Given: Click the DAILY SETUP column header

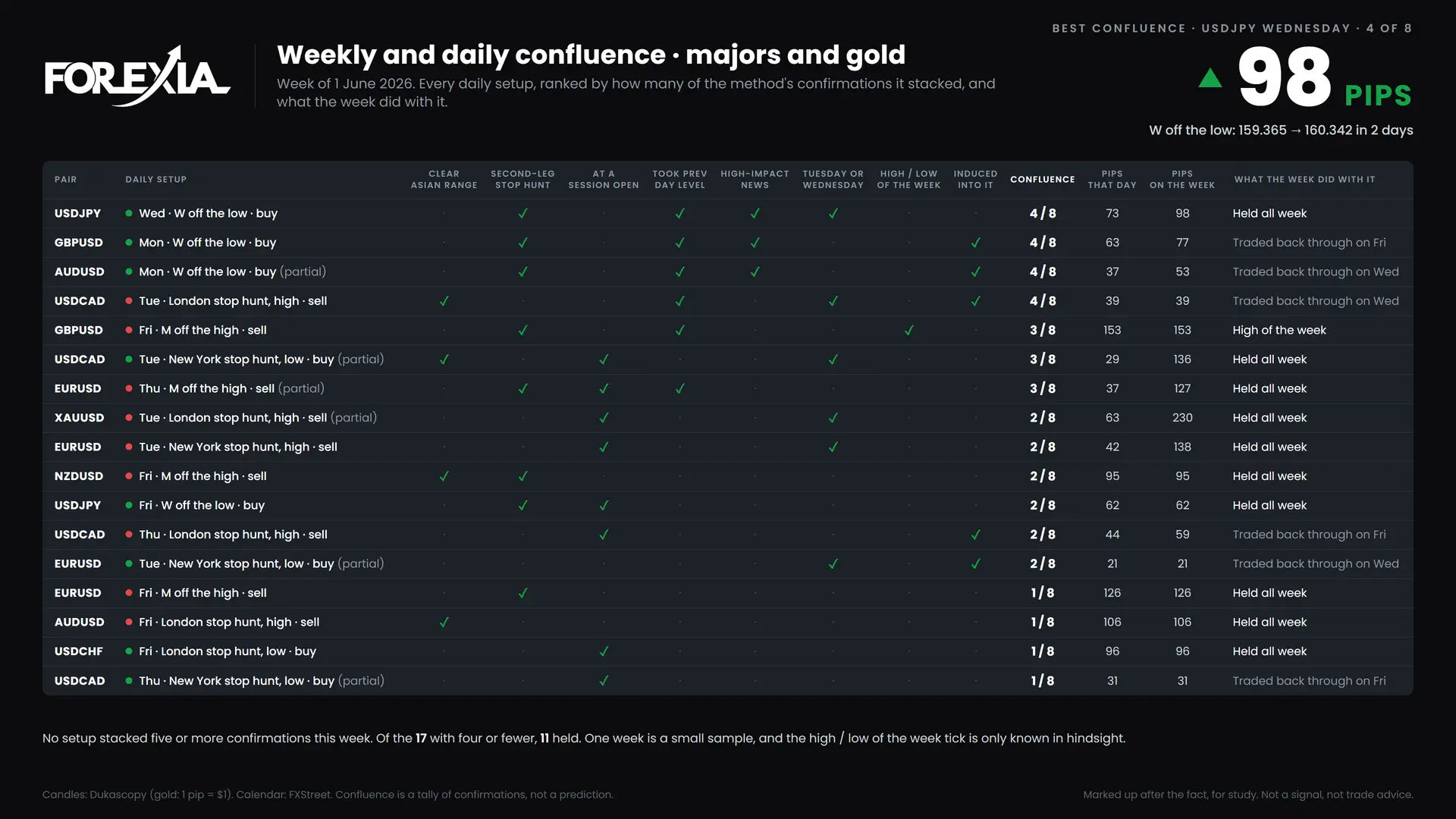Looking at the screenshot, I should [x=155, y=180].
